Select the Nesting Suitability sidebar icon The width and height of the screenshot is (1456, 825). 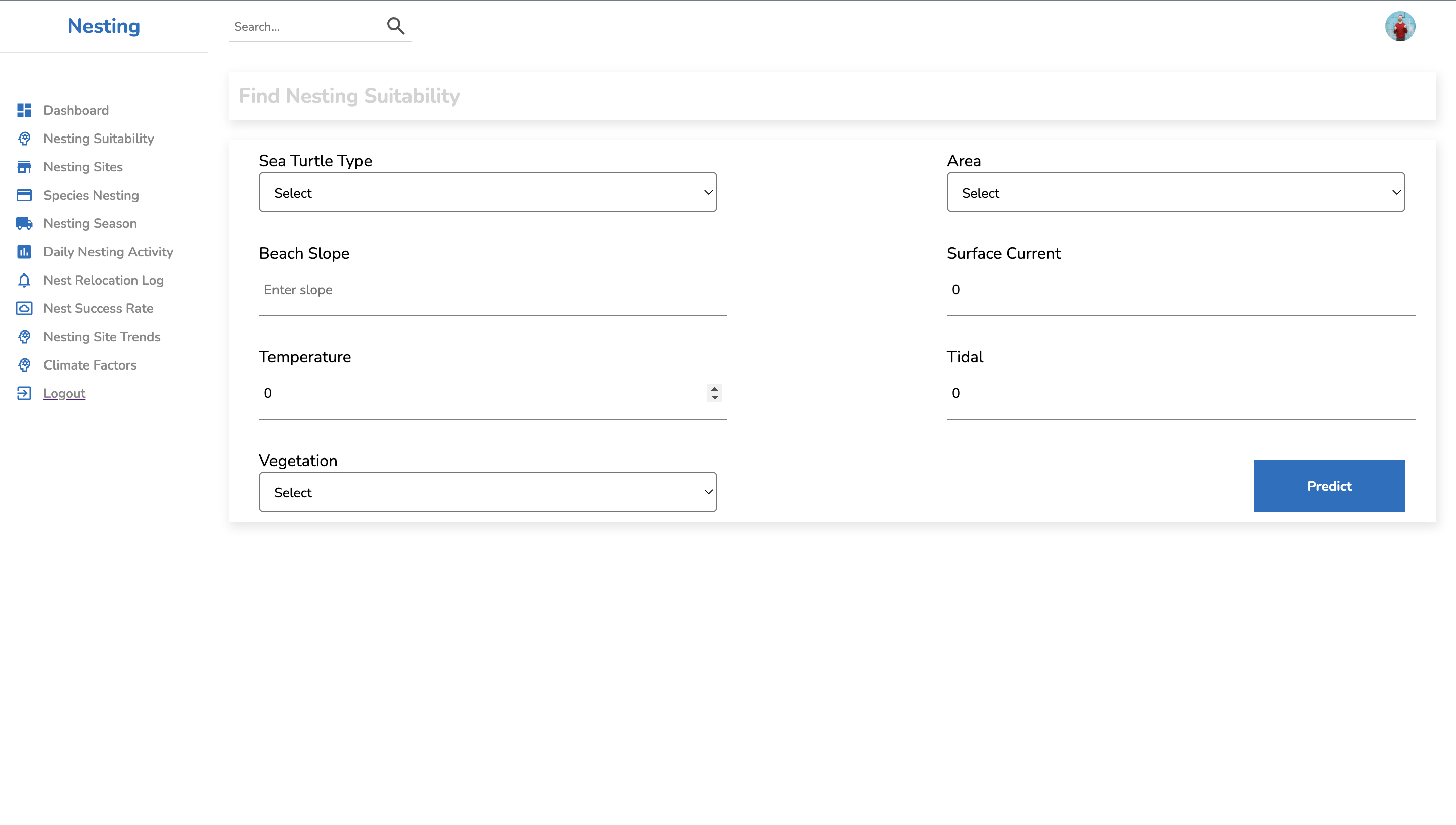[24, 138]
